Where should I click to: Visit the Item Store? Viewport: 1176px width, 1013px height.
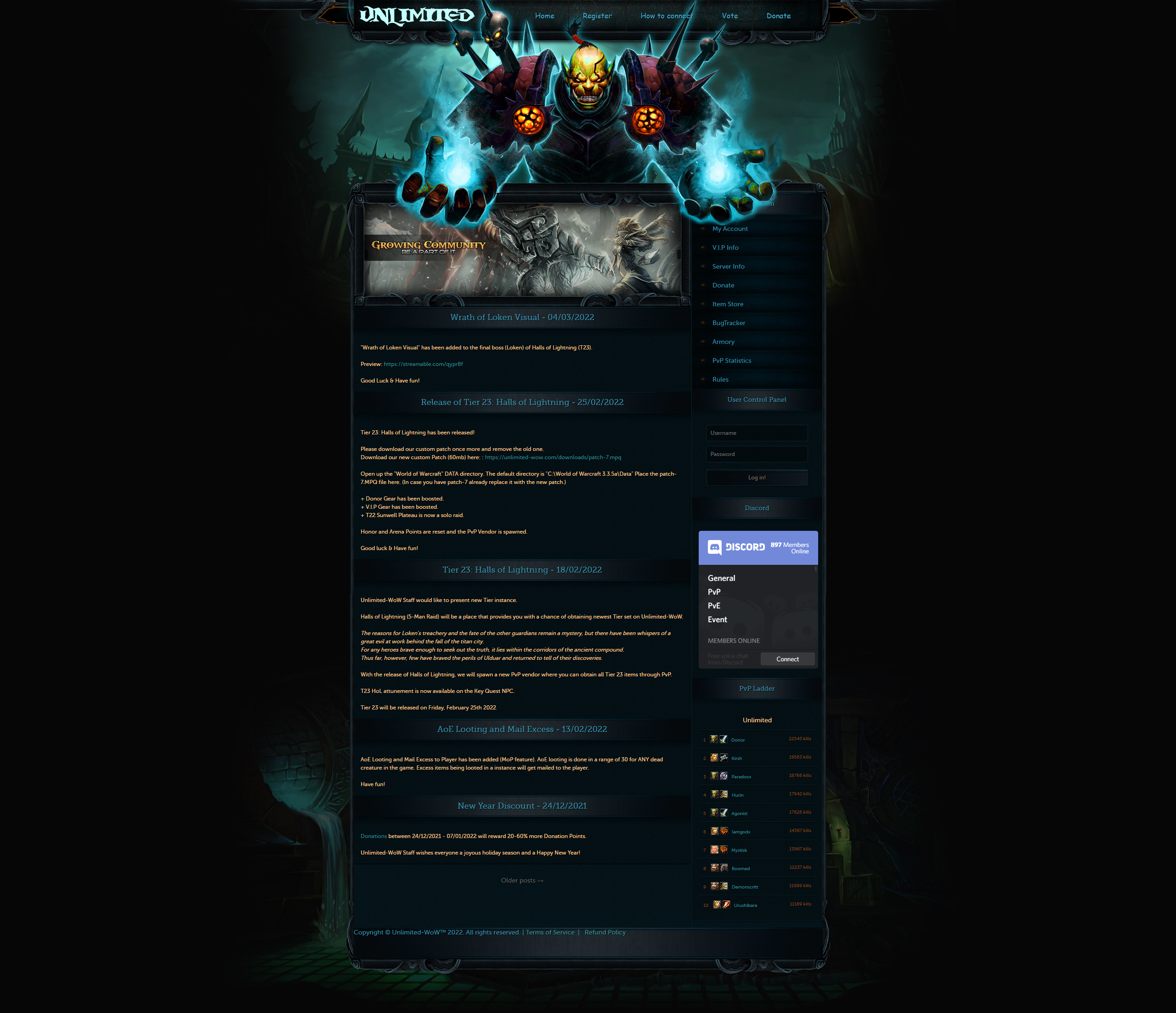click(x=728, y=304)
